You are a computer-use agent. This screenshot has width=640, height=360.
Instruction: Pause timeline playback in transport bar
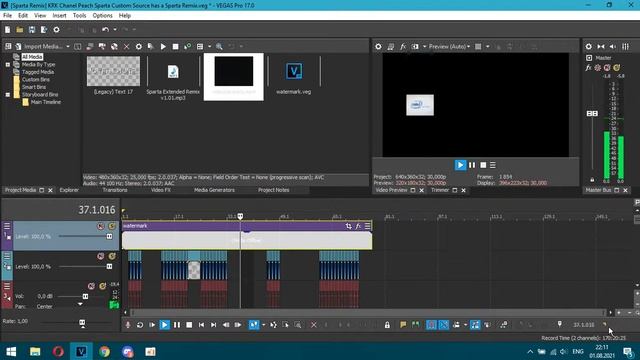tap(177, 325)
